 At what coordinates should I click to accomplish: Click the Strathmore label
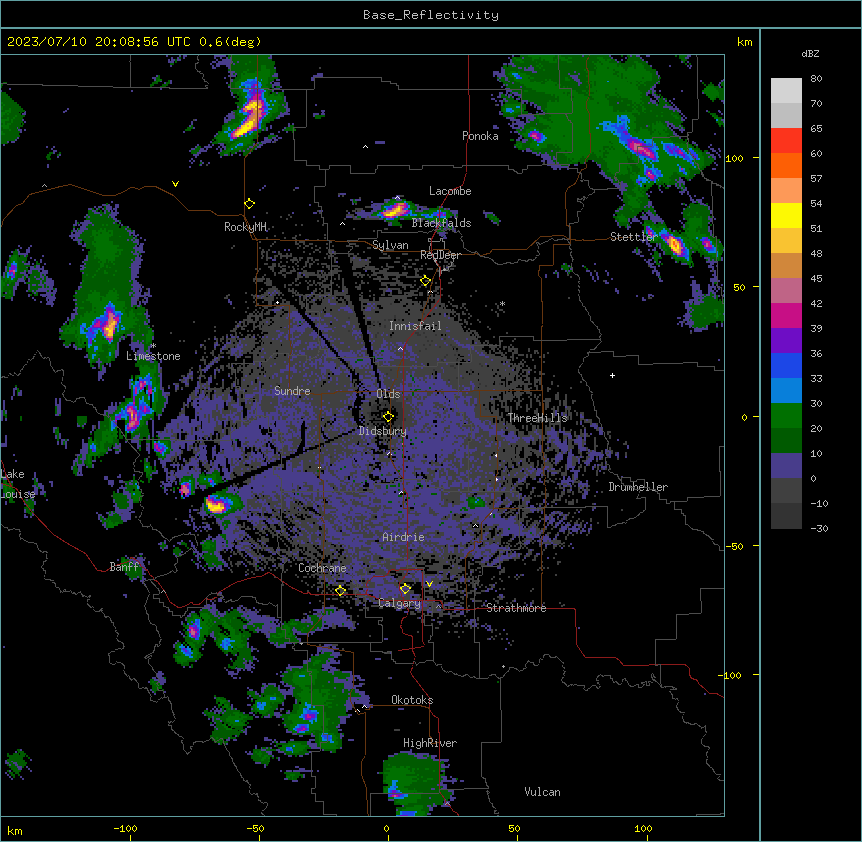pyautogui.click(x=516, y=608)
